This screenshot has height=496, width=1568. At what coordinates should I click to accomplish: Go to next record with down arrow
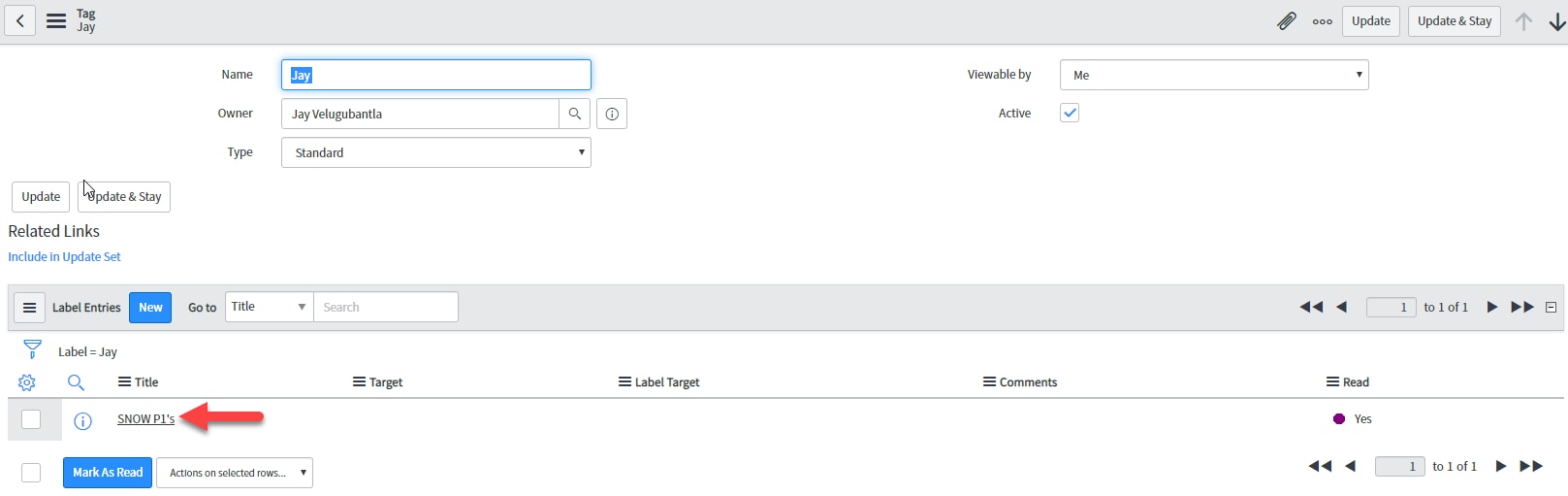[x=1557, y=21]
